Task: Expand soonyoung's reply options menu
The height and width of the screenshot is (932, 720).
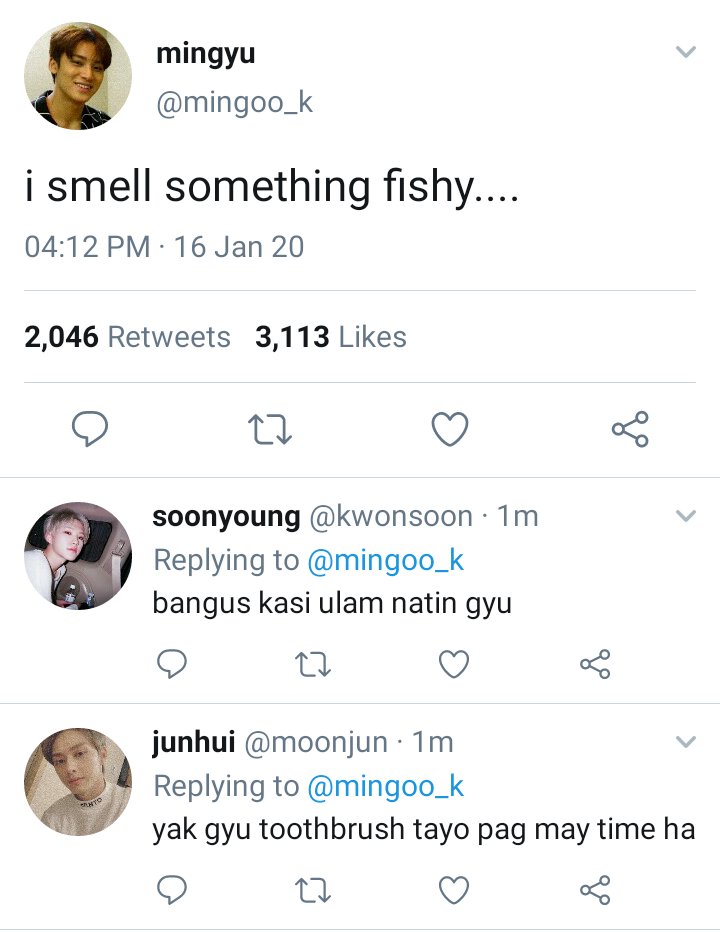Action: tap(685, 516)
